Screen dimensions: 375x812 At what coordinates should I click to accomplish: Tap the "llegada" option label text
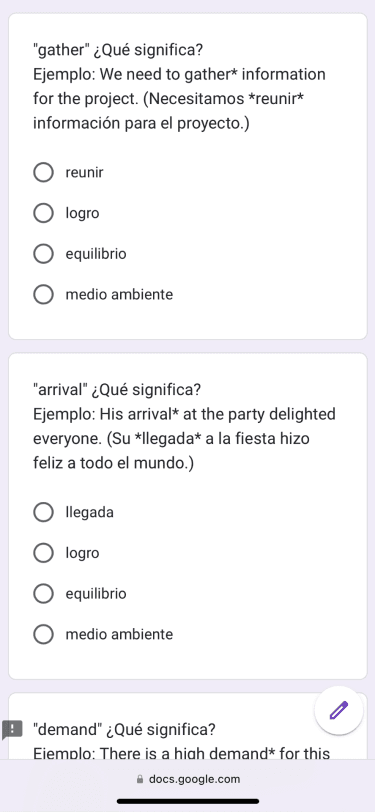[90, 513]
